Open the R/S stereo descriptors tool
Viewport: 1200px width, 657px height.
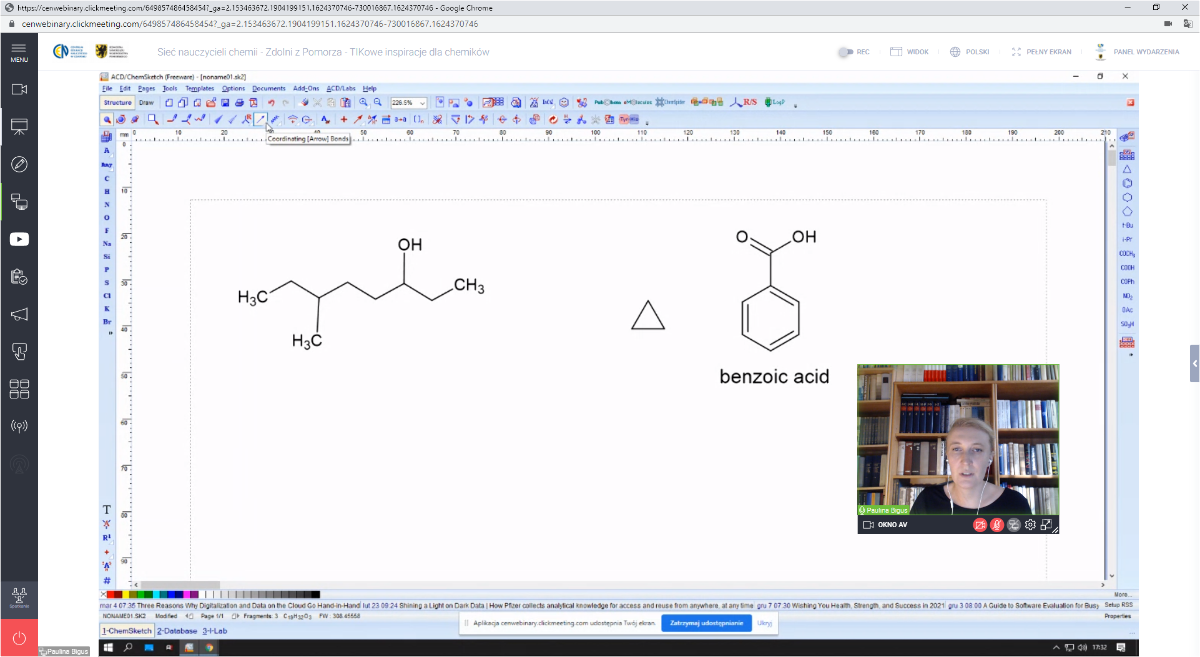[x=746, y=102]
